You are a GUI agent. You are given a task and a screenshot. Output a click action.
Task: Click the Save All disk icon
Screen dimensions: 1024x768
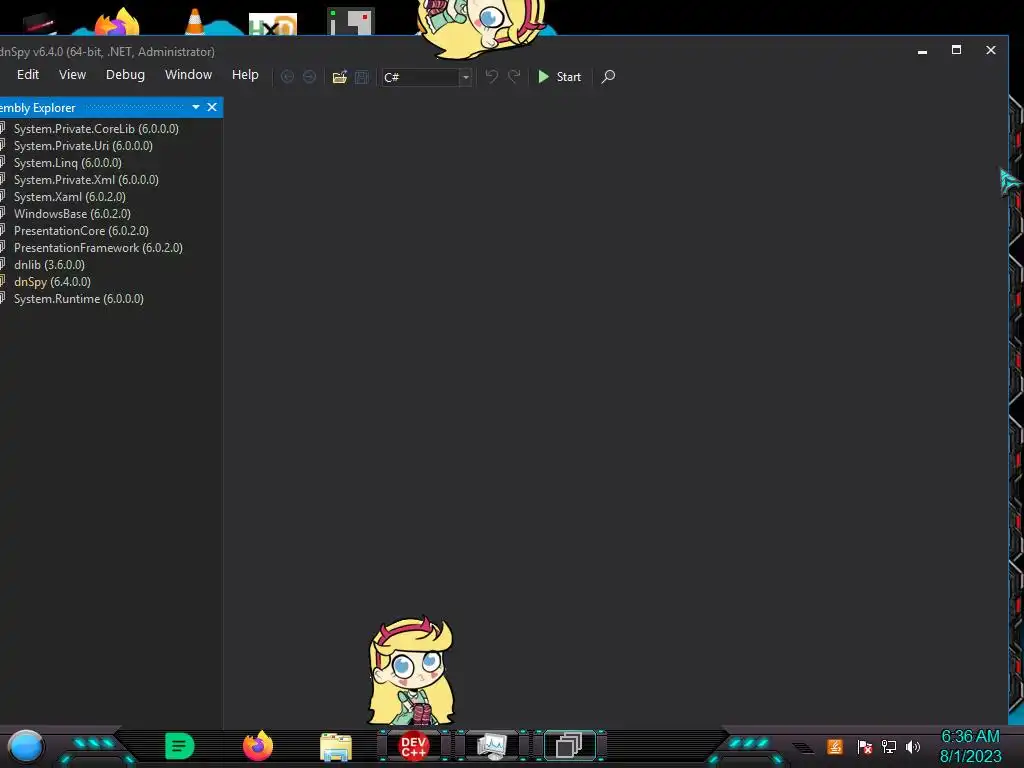point(362,77)
